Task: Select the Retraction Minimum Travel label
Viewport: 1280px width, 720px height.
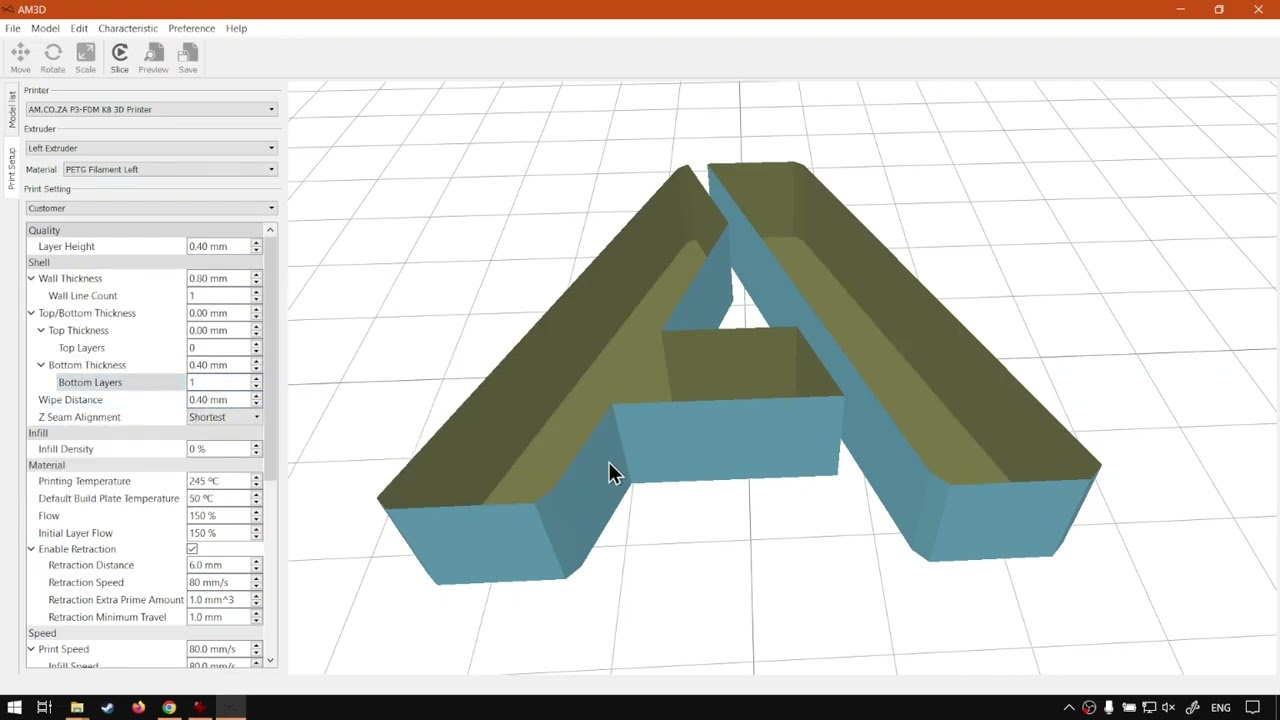Action: pos(107,617)
